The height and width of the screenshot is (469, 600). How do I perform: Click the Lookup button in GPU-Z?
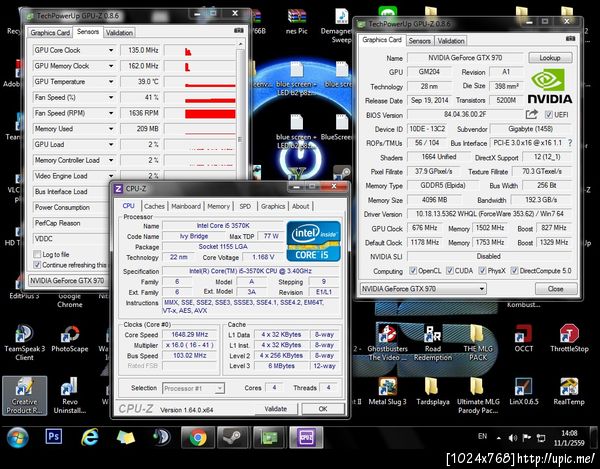pyautogui.click(x=550, y=58)
